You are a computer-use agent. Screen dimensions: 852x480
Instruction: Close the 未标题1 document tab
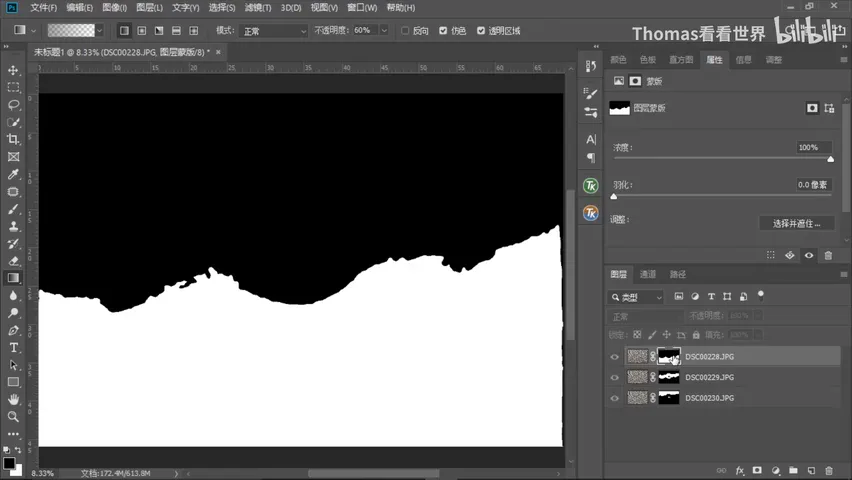point(218,52)
